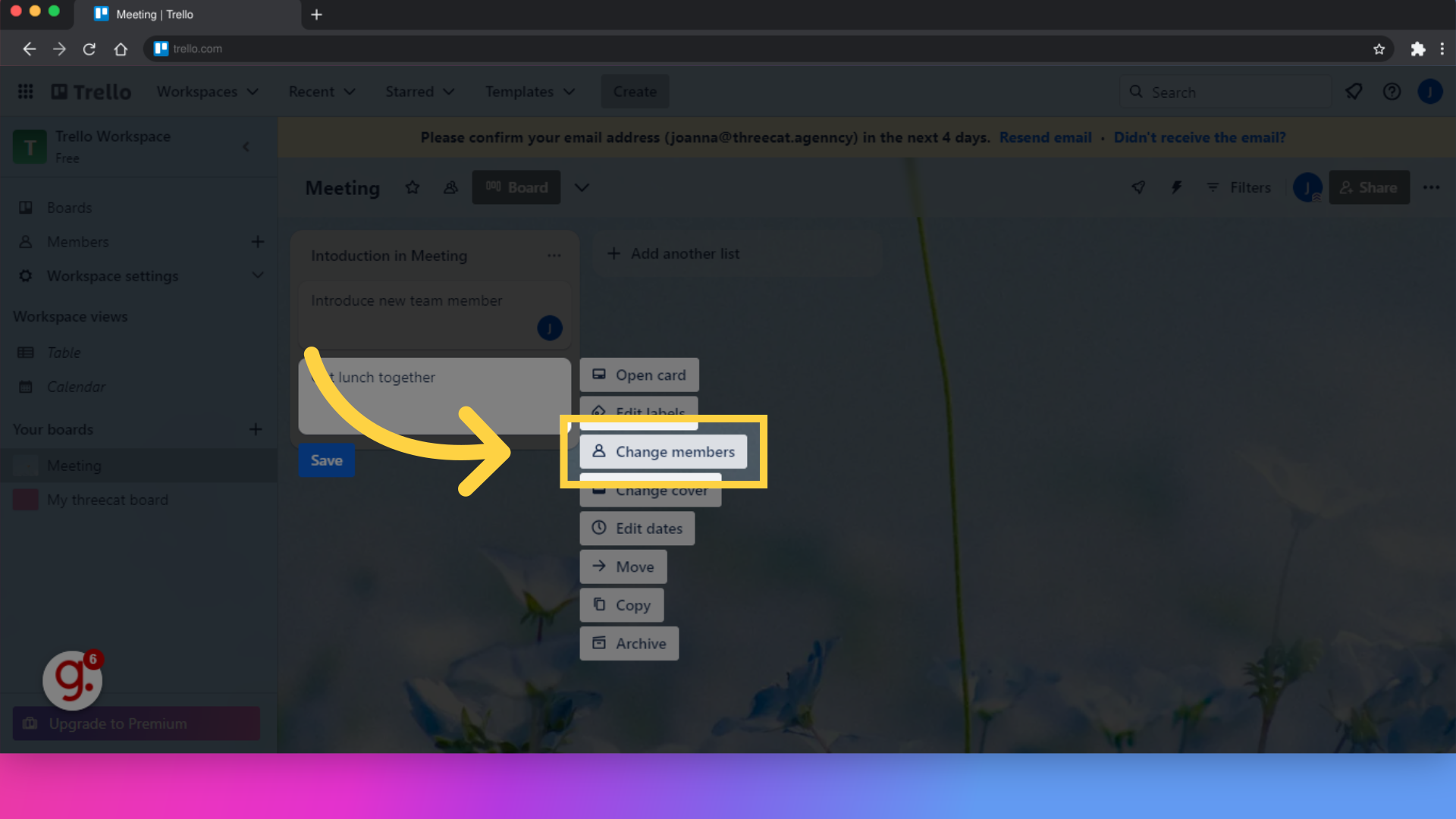
Task: Open list actions for Intoduction in Meeting
Action: click(554, 256)
